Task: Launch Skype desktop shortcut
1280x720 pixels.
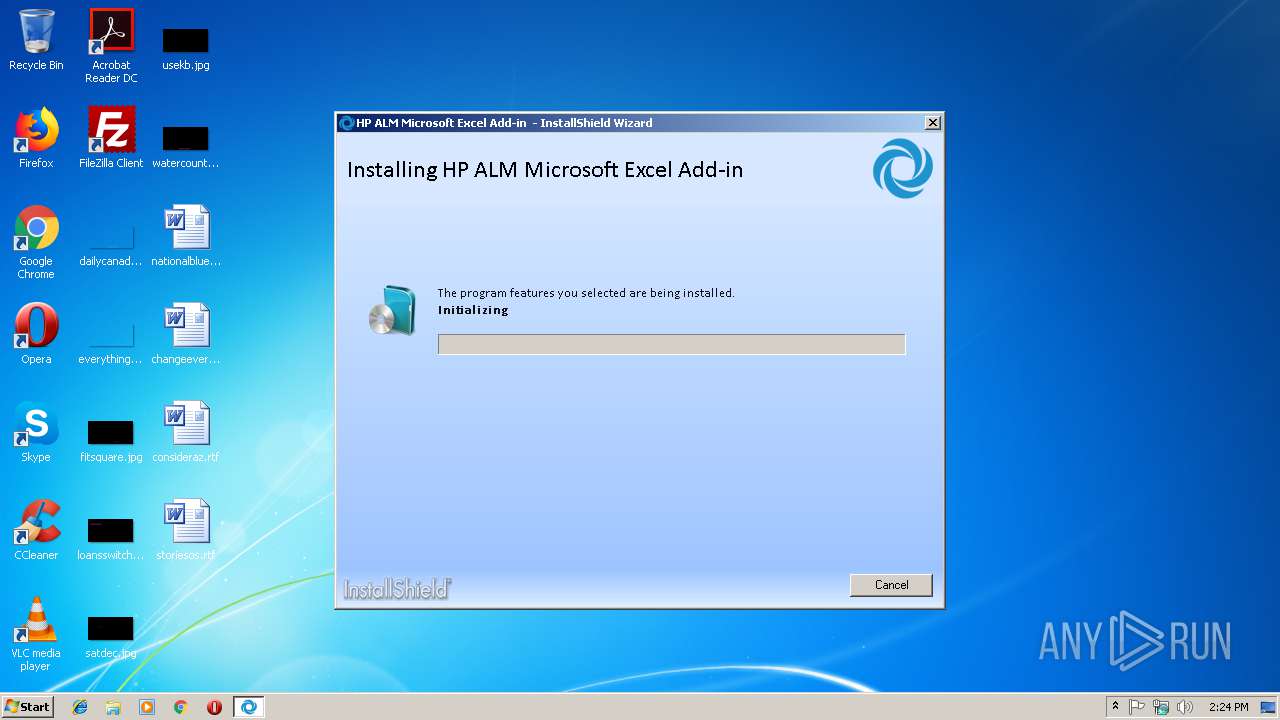Action: pyautogui.click(x=36, y=432)
